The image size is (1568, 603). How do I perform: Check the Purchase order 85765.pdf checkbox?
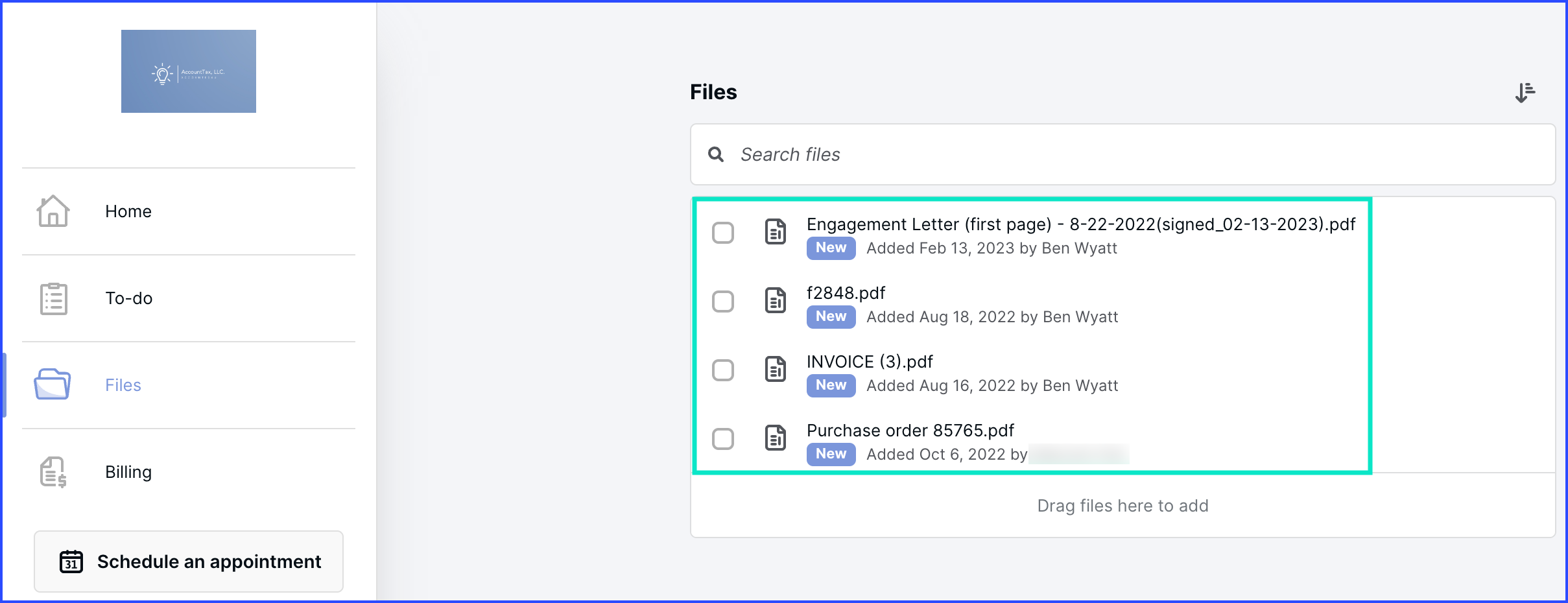(x=723, y=439)
